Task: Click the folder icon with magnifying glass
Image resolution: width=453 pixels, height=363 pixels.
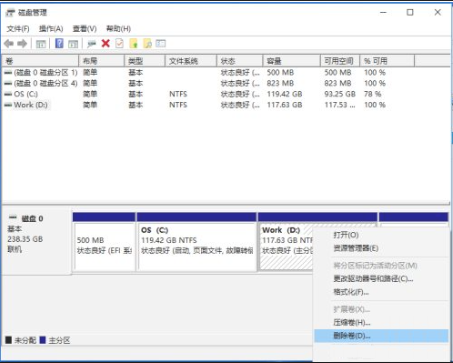Action: (x=147, y=43)
